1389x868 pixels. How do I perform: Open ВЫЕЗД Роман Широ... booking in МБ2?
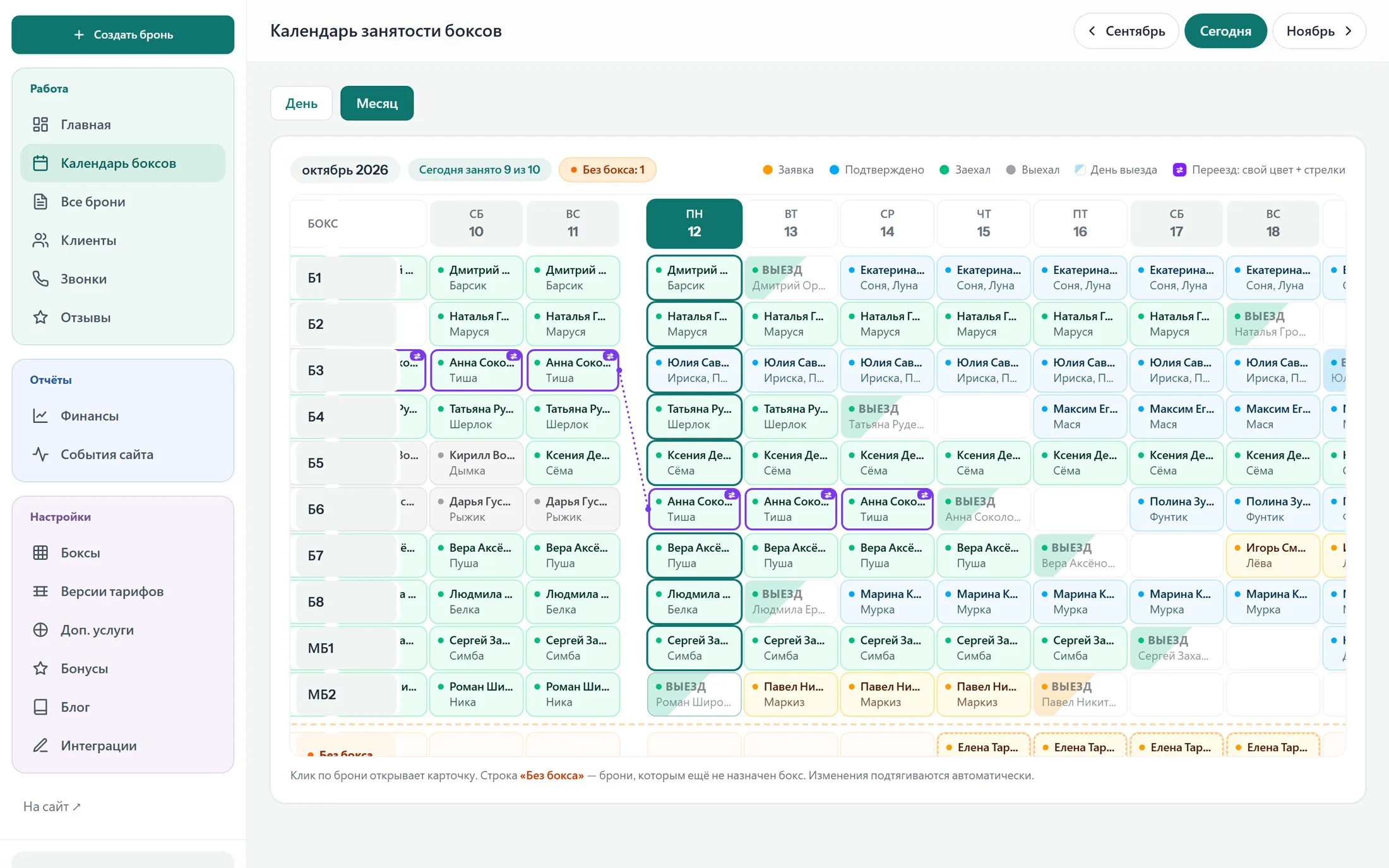pos(694,694)
